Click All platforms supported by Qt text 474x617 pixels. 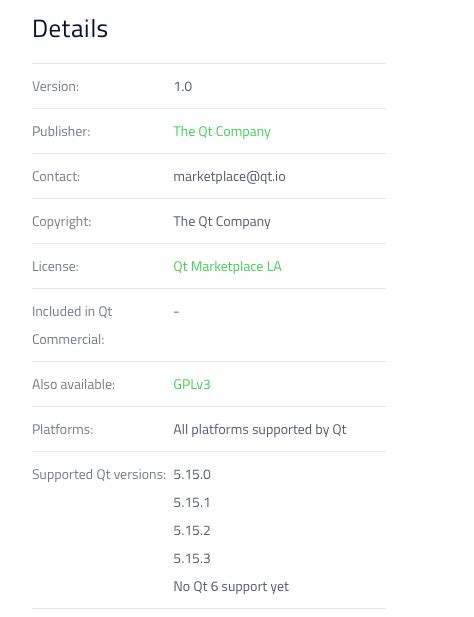pyautogui.click(x=260, y=430)
